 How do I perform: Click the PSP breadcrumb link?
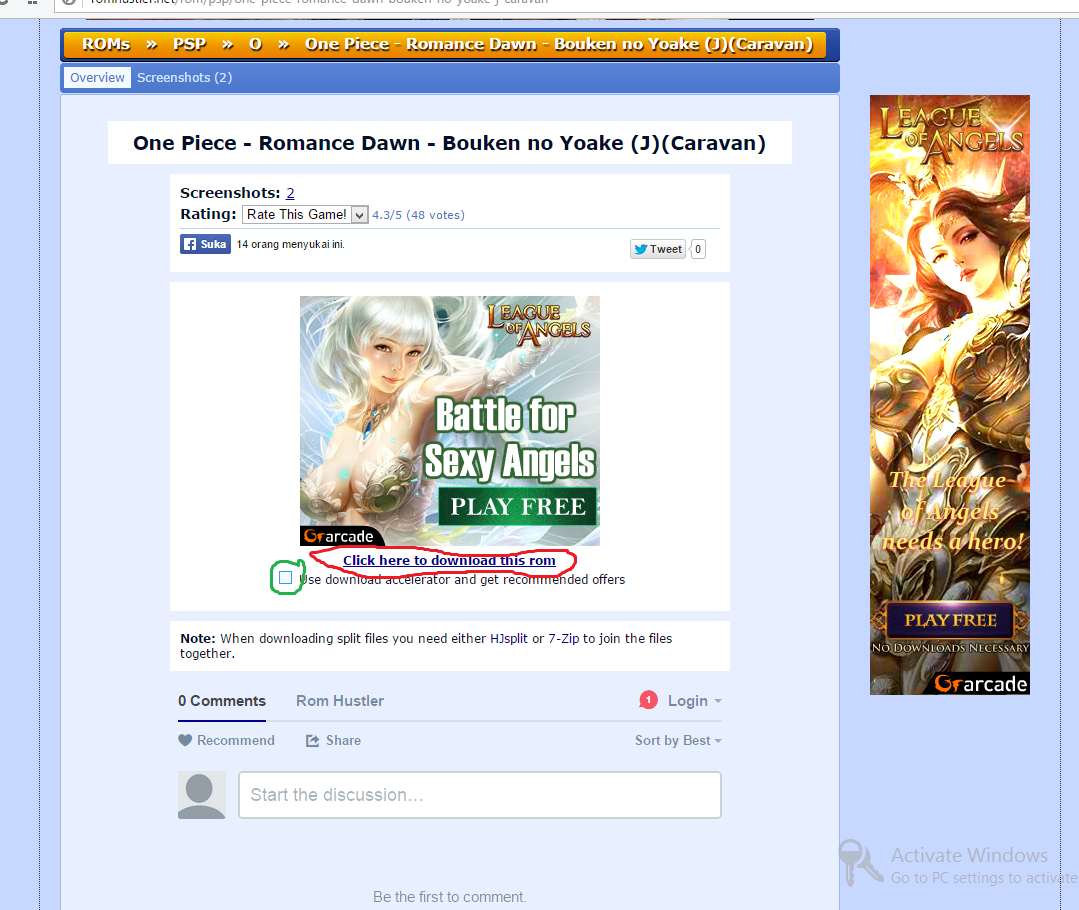point(189,44)
